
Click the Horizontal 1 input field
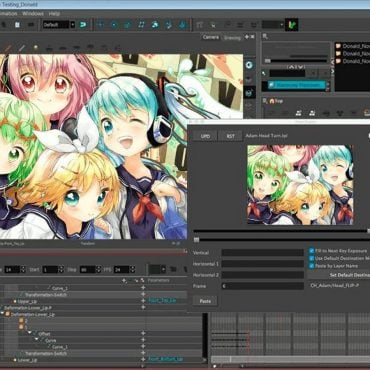click(263, 264)
